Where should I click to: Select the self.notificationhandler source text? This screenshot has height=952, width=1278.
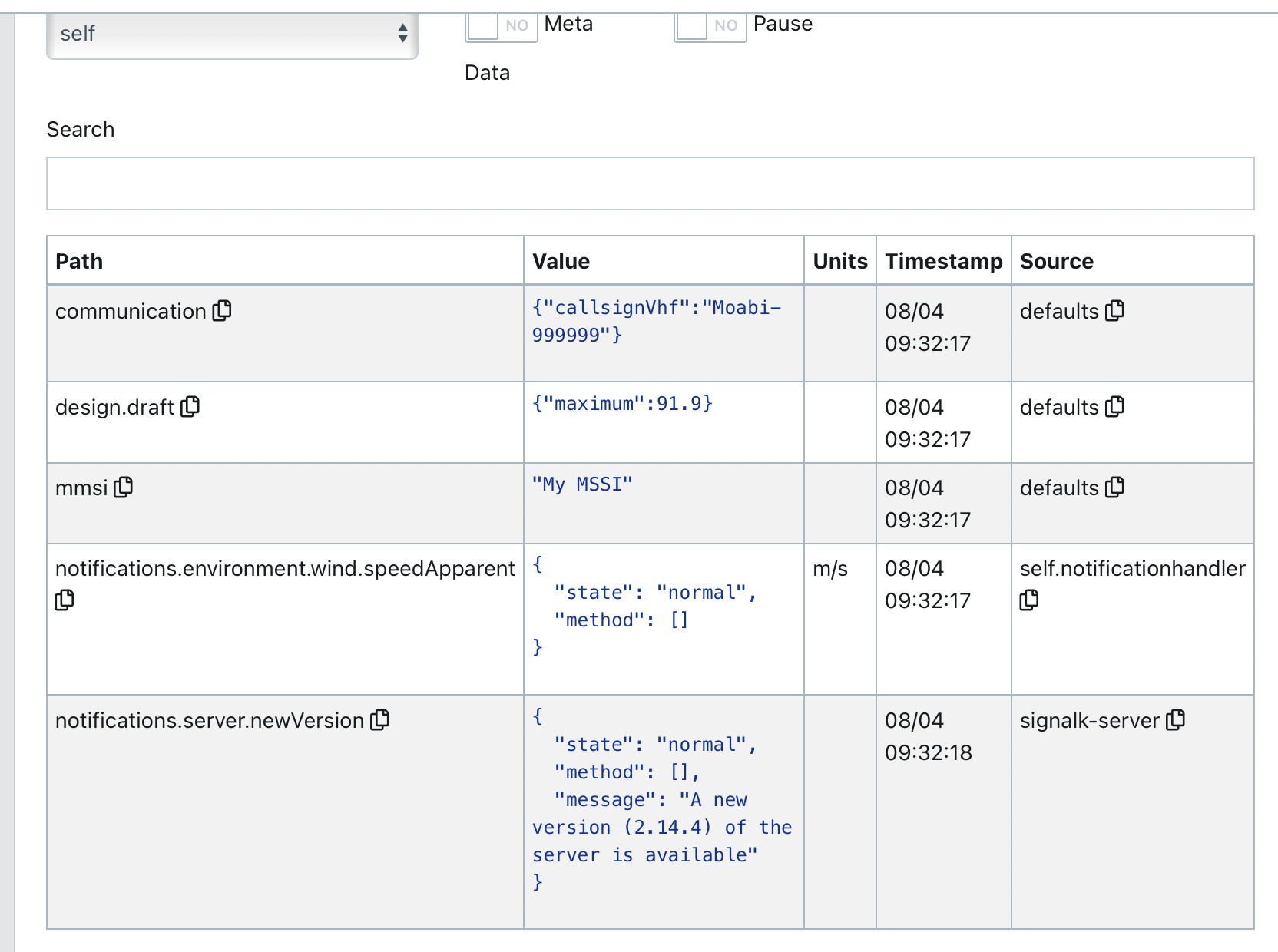[1133, 569]
